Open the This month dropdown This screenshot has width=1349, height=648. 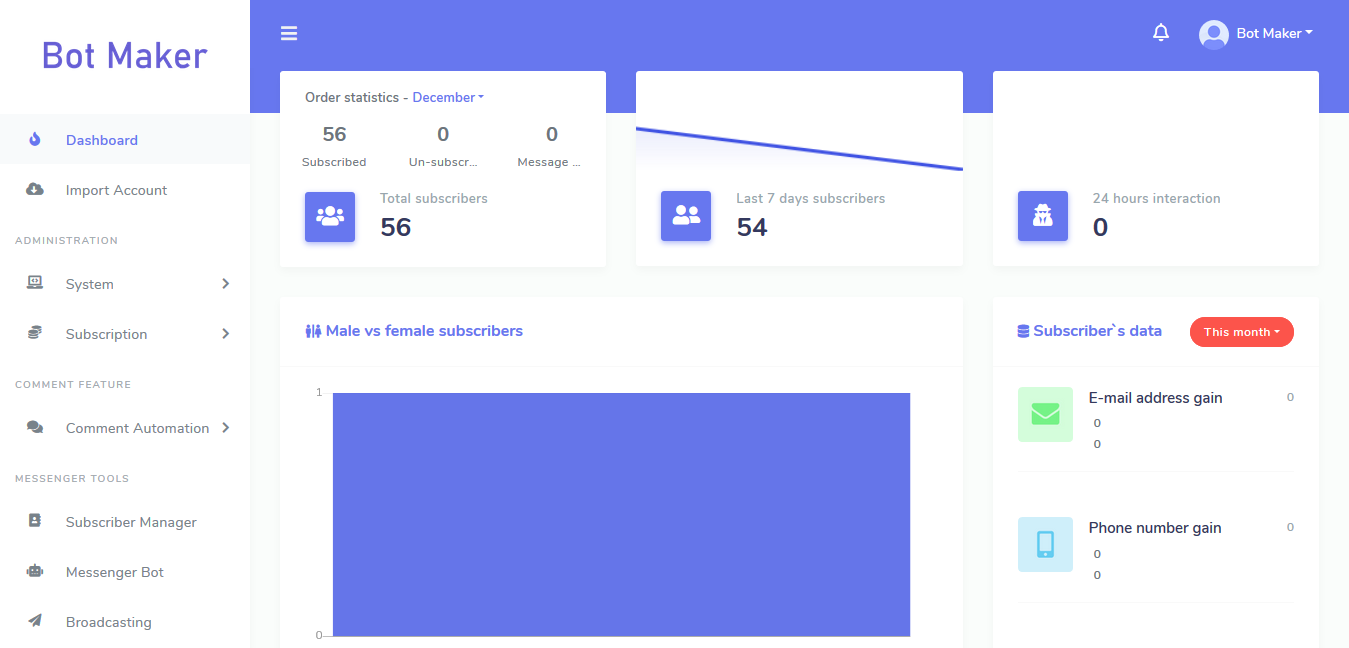(1241, 332)
